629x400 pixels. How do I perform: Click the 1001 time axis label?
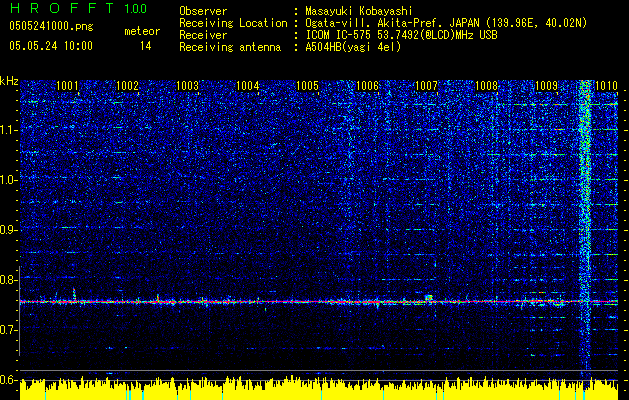pos(67,85)
